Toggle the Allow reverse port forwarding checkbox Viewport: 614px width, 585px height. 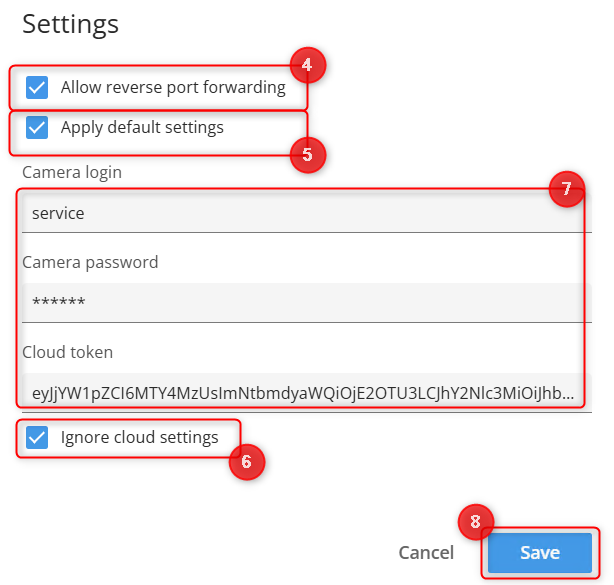[37, 88]
